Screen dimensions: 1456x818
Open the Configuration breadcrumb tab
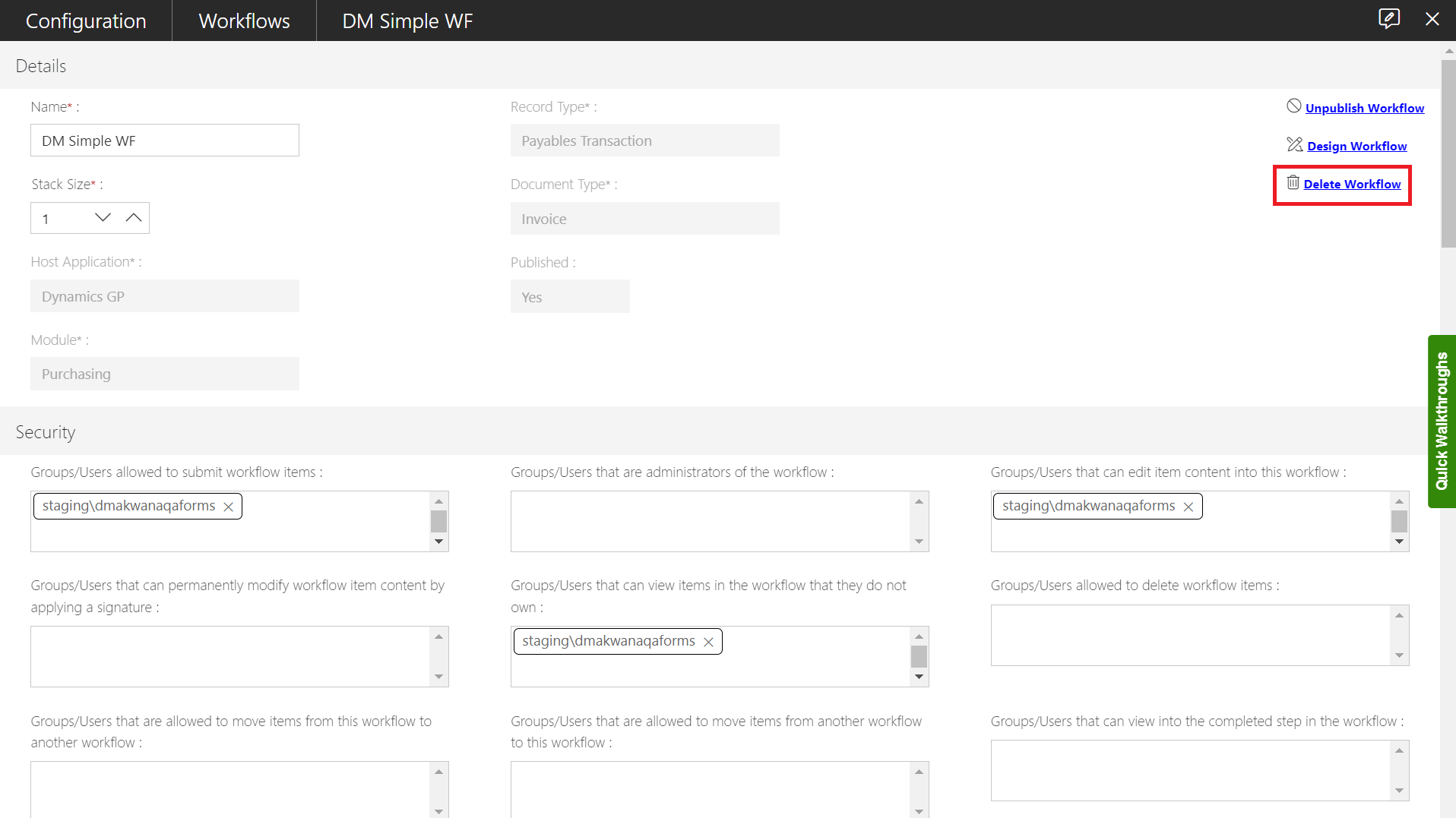[x=86, y=21]
